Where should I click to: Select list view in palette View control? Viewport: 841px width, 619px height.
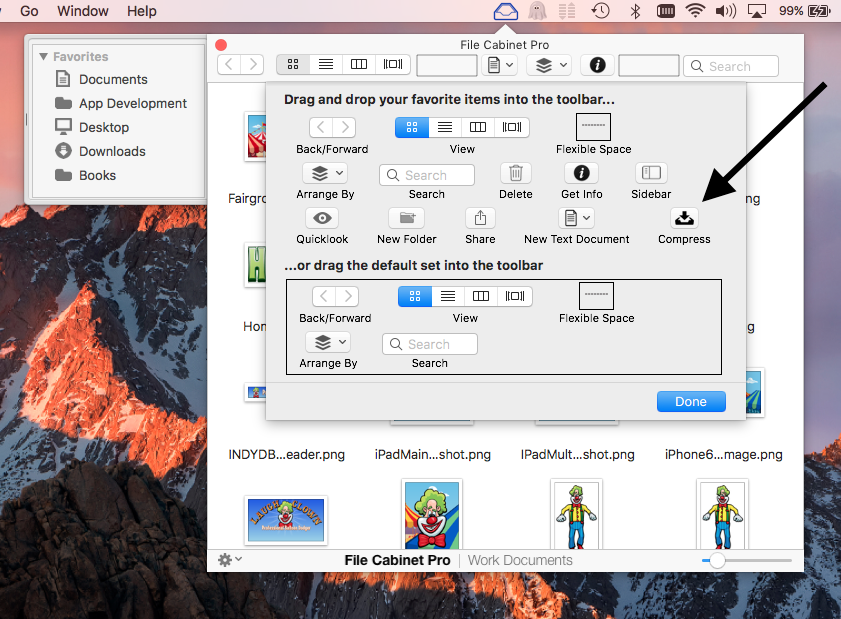coord(445,127)
